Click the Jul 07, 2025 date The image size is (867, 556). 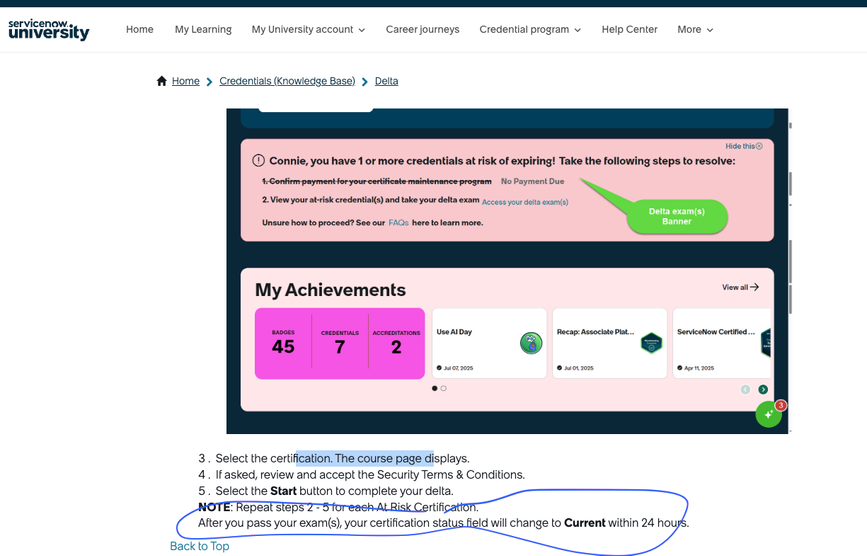458,368
